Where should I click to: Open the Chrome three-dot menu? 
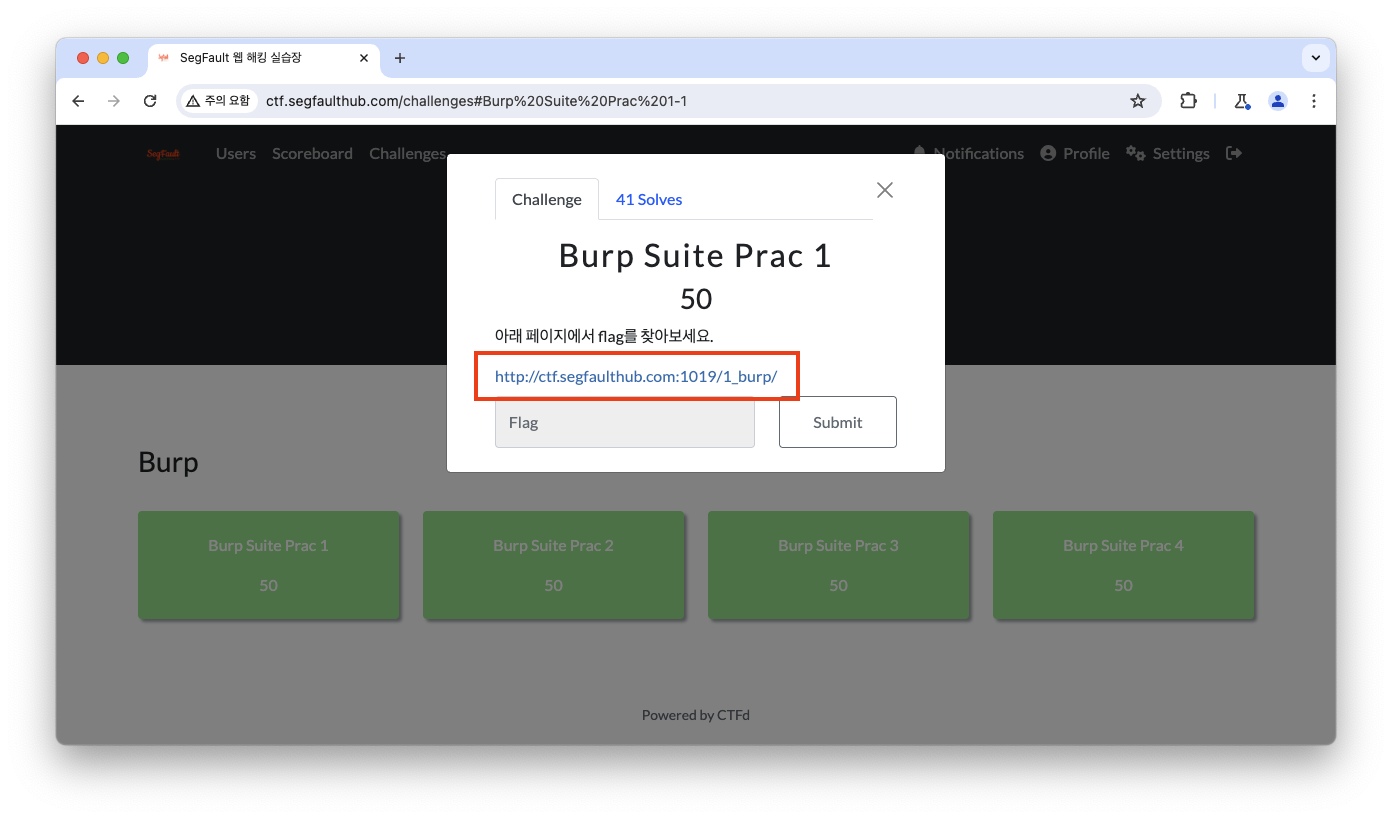point(1314,101)
